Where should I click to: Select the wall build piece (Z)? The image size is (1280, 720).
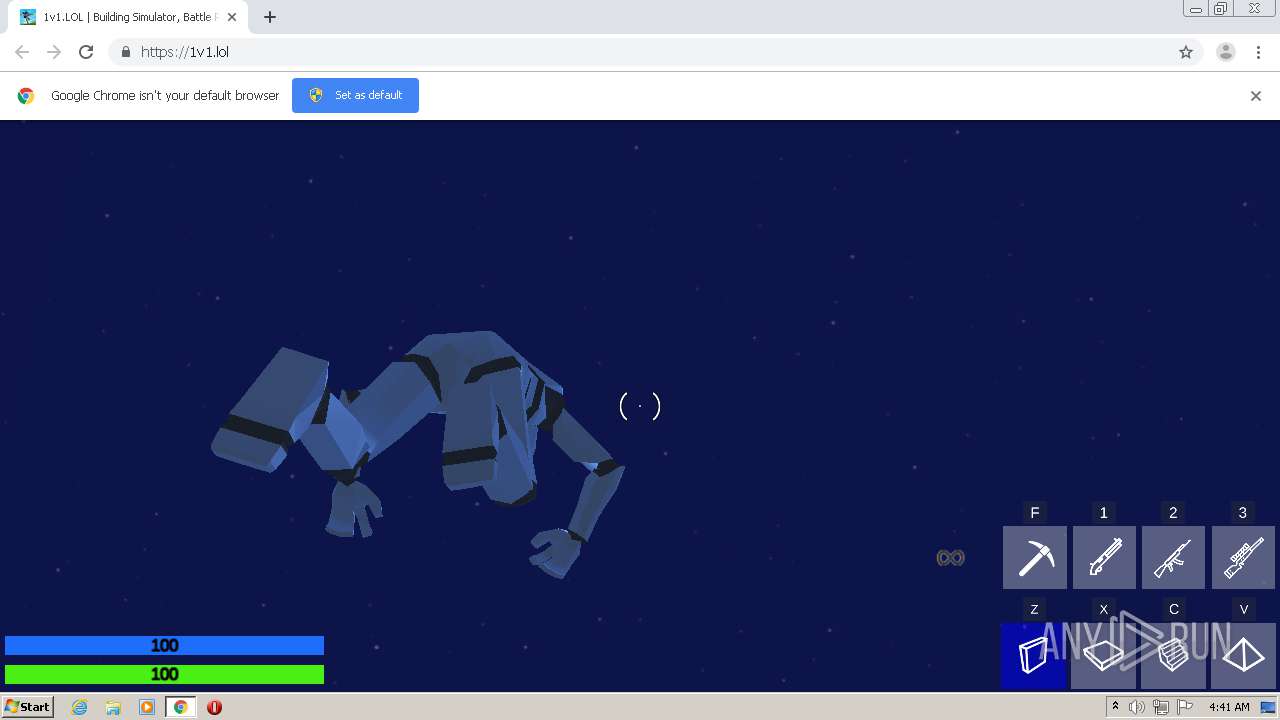pyautogui.click(x=1034, y=656)
